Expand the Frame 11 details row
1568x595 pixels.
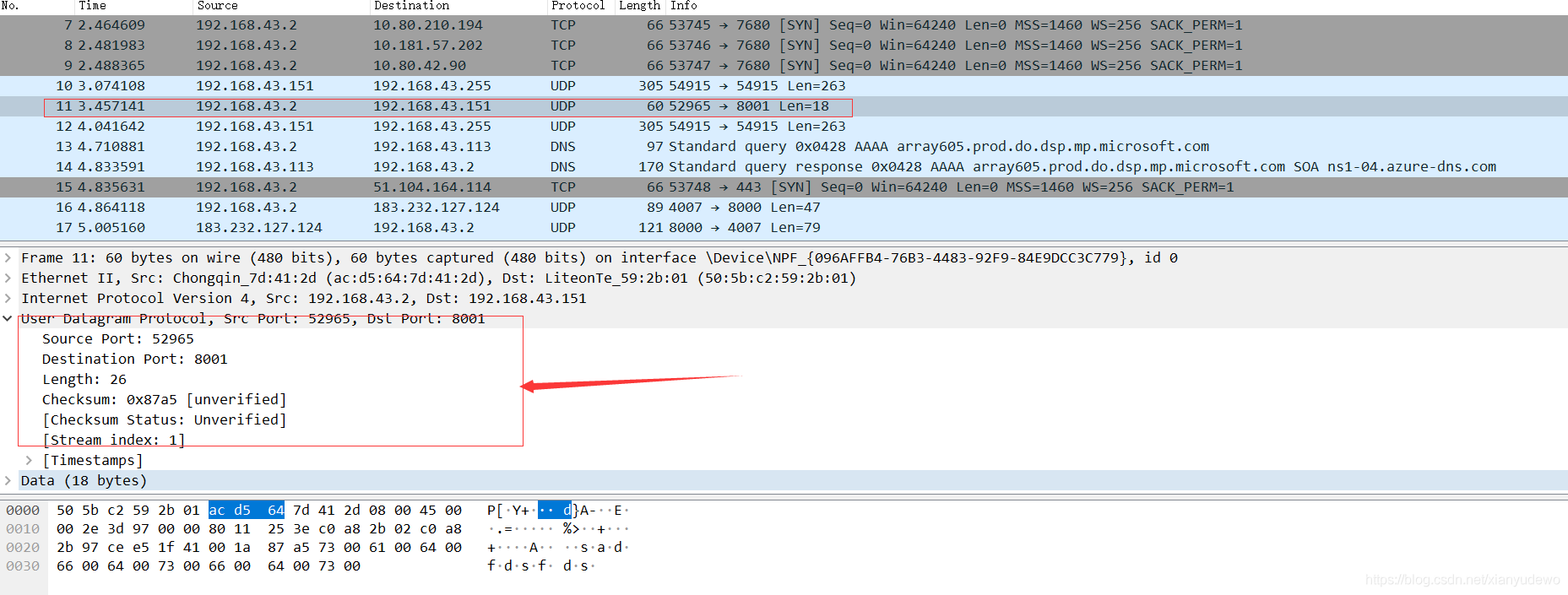tap(8, 258)
